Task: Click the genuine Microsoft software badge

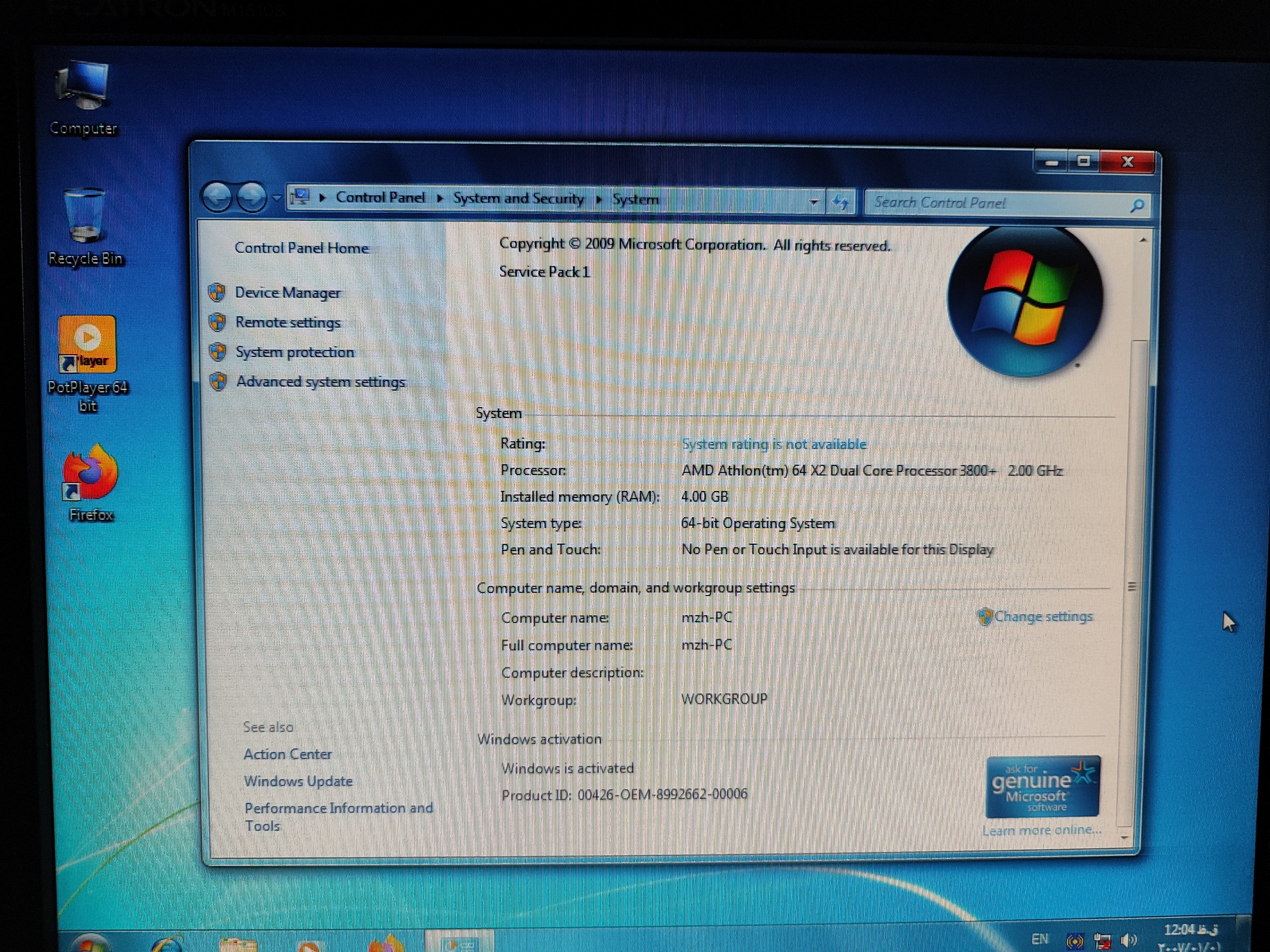Action: tap(1042, 786)
